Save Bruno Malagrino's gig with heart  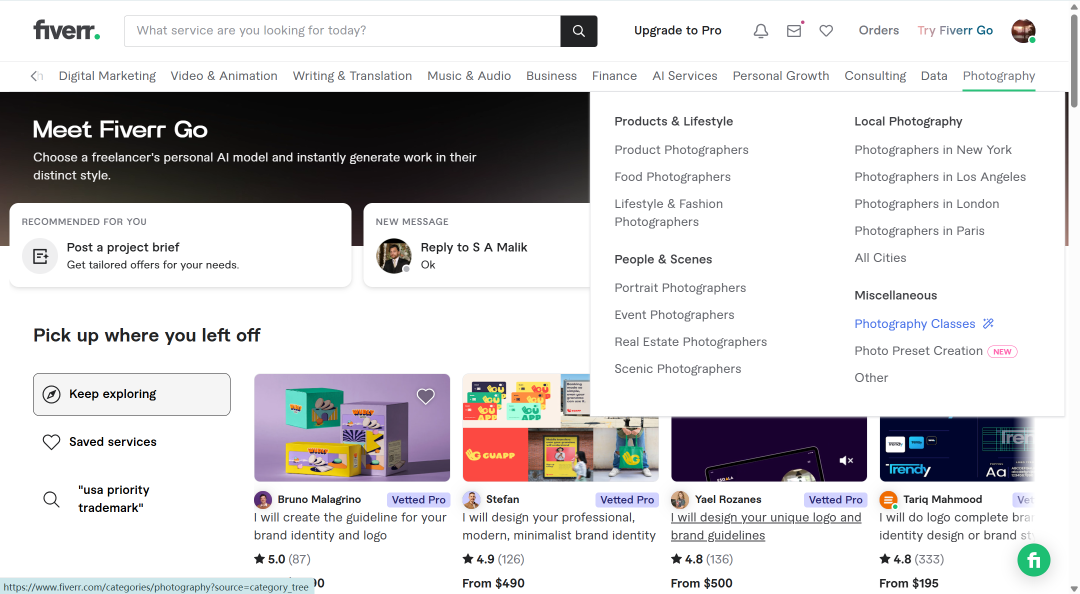pyautogui.click(x=426, y=396)
